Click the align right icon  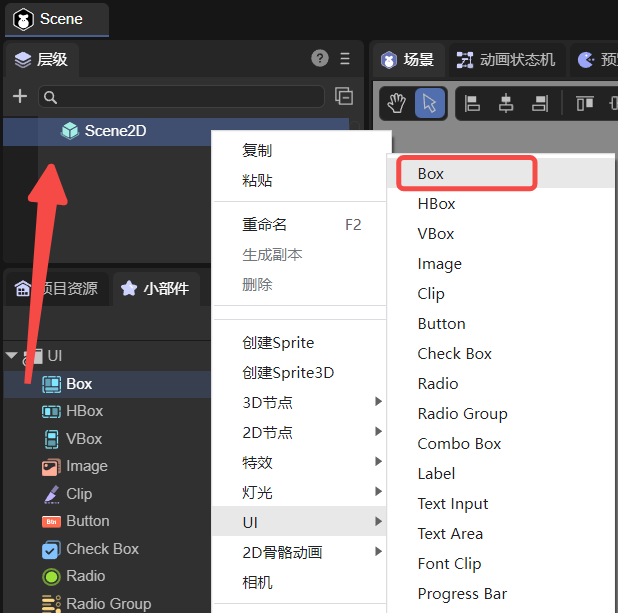539,103
